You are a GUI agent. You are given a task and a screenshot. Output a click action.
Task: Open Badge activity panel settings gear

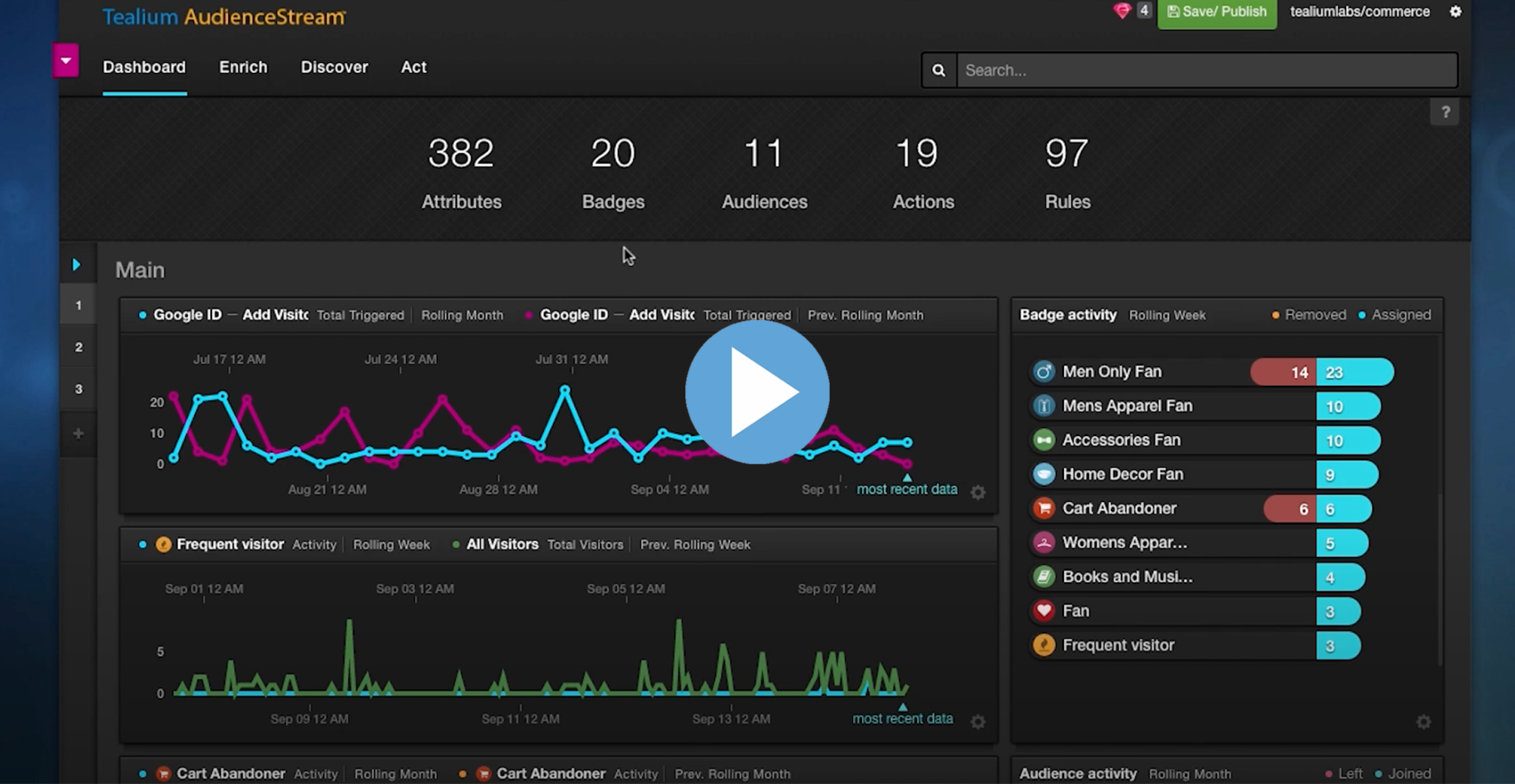tap(1423, 722)
